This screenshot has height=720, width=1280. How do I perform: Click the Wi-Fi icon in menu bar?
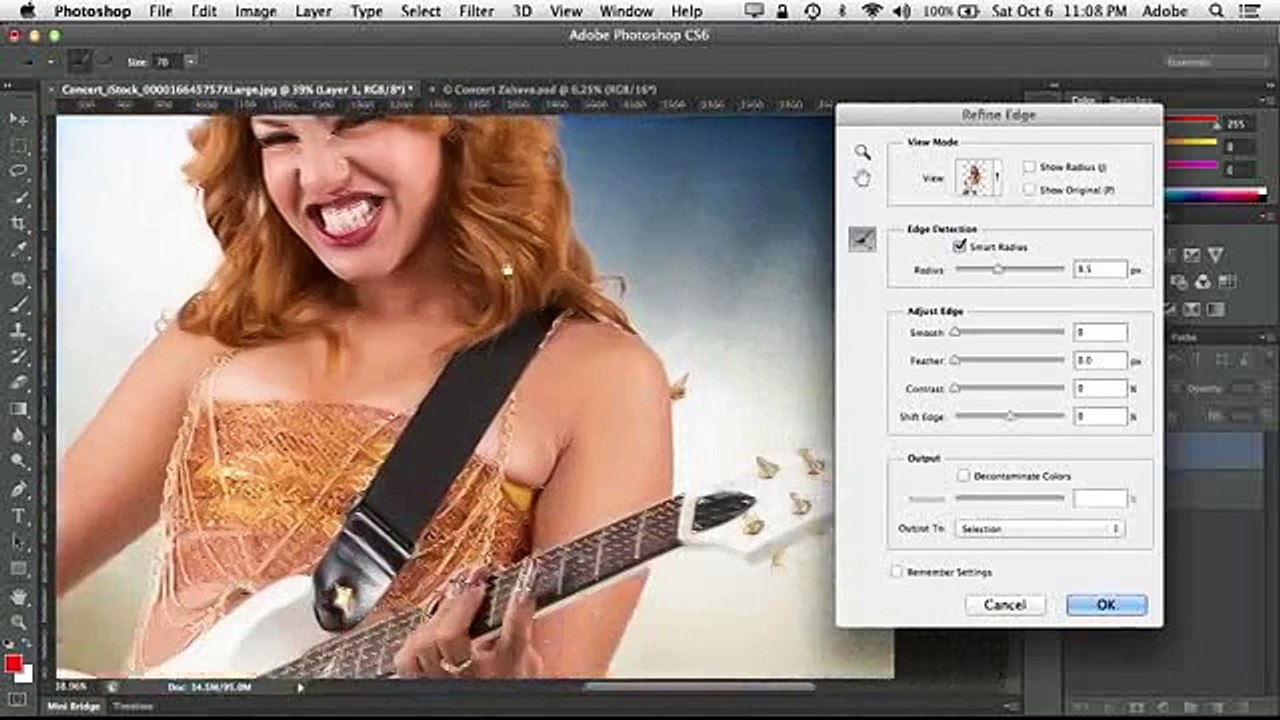[872, 11]
